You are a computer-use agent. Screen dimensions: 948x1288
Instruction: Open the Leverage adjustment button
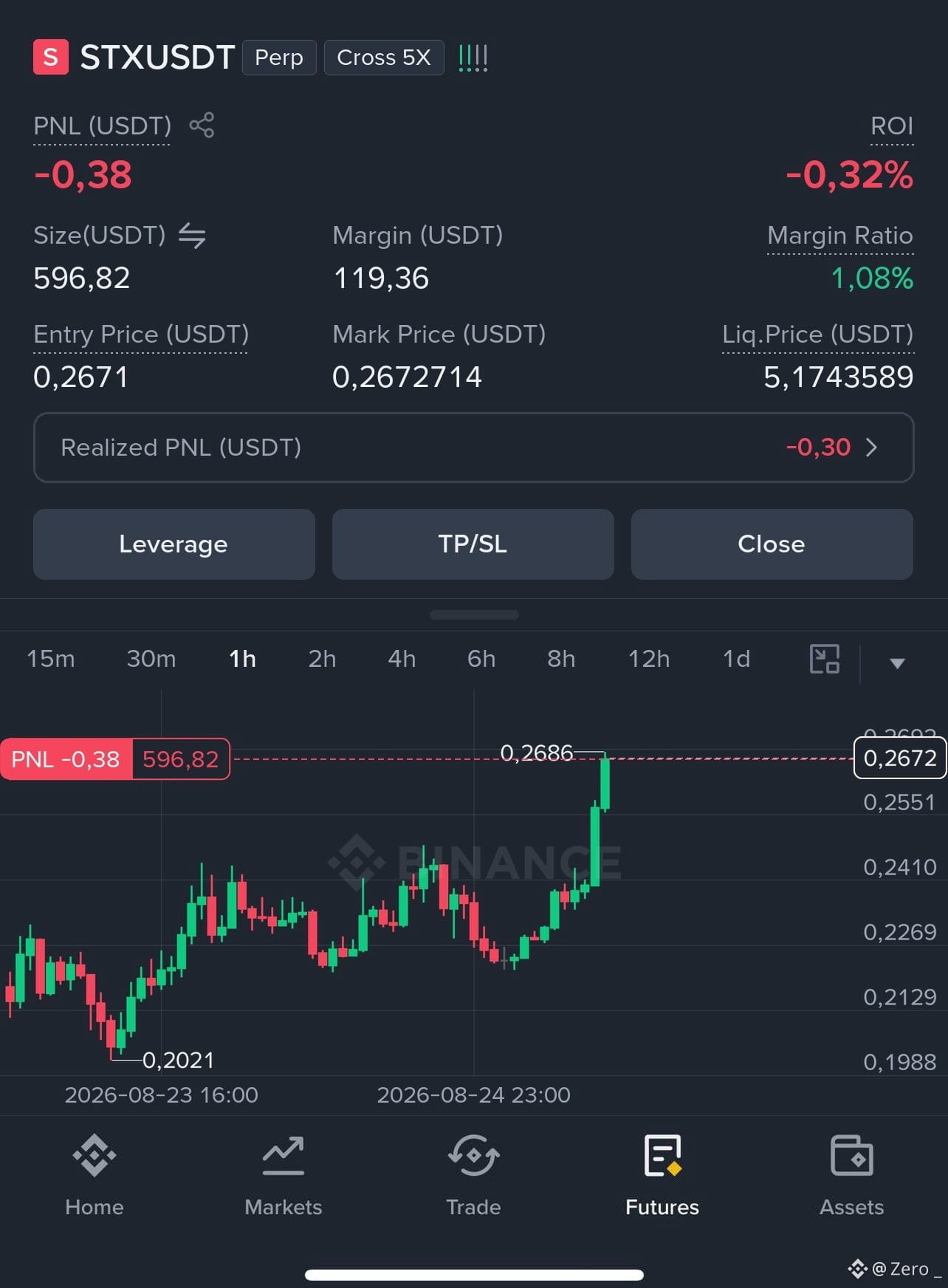tap(174, 544)
